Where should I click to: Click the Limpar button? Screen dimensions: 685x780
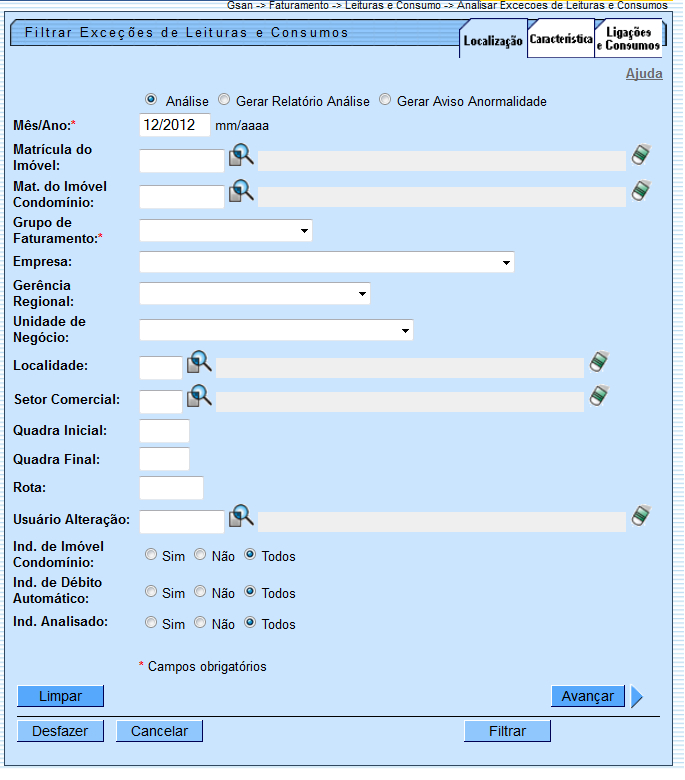tap(61, 696)
